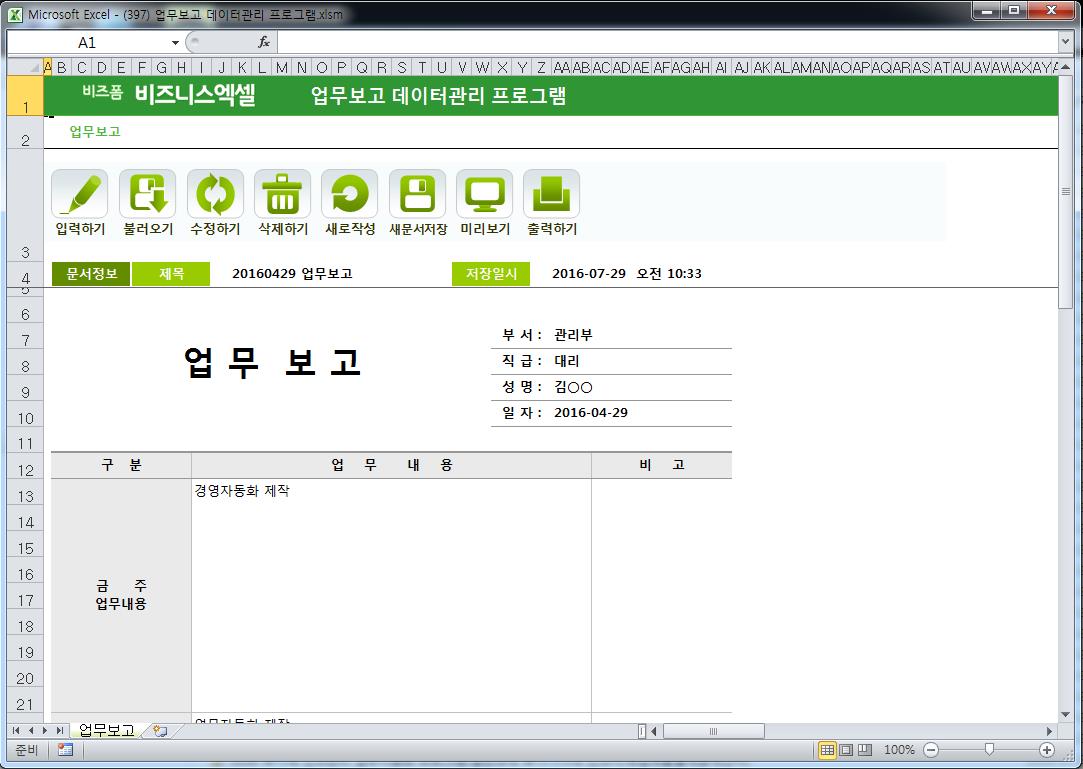Click next sheet navigation arrow

[45, 731]
